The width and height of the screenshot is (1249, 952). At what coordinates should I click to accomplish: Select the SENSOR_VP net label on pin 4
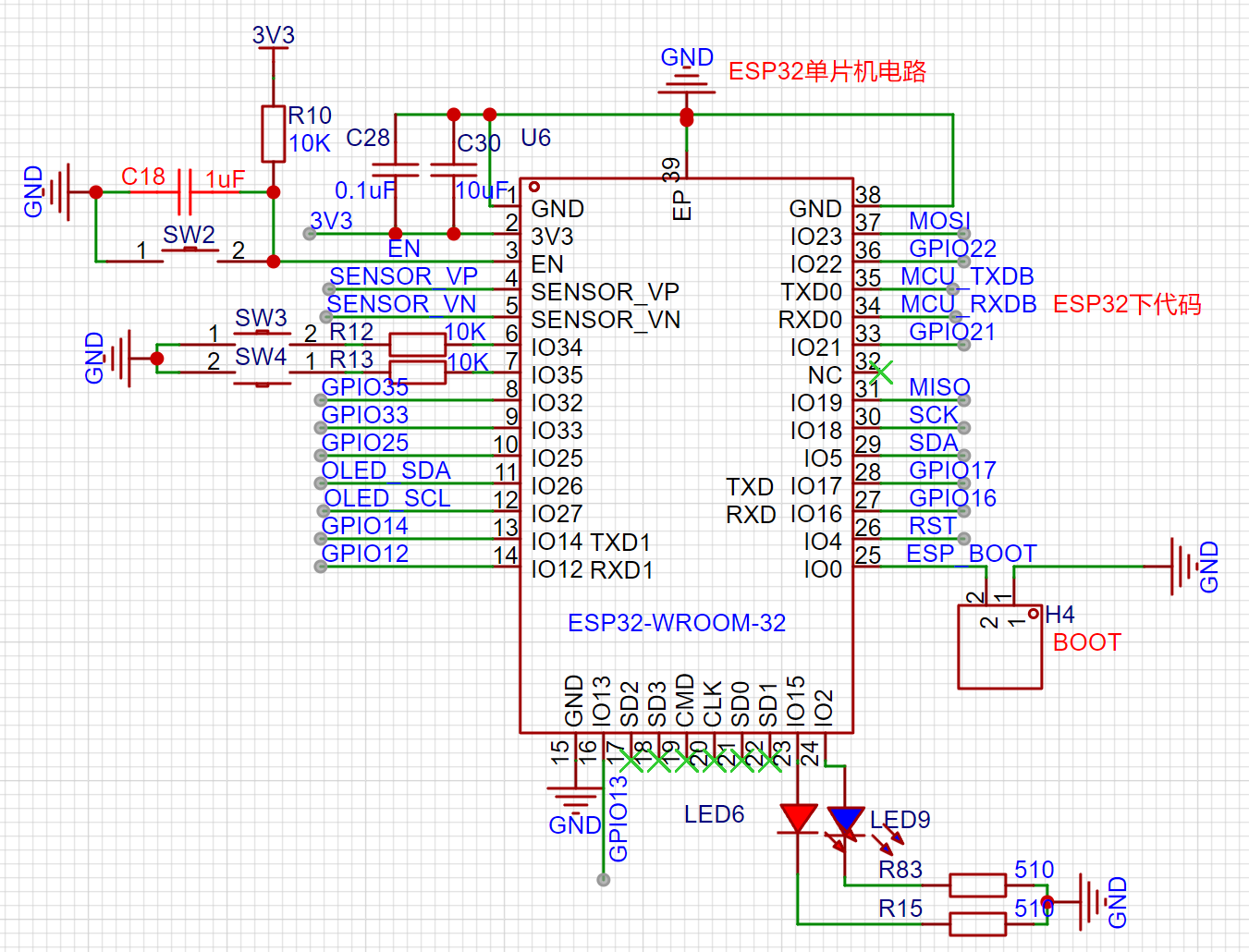click(403, 276)
